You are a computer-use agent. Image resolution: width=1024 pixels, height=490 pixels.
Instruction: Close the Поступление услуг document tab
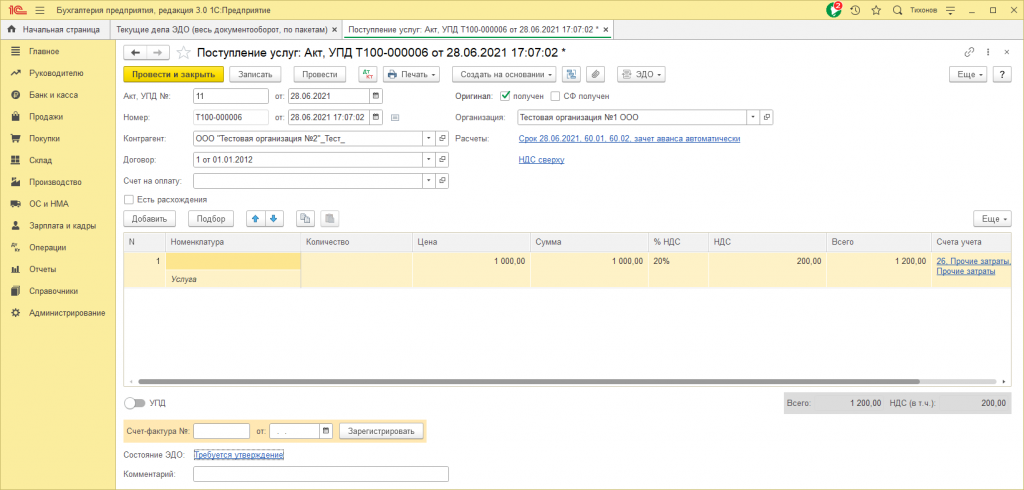605,29
